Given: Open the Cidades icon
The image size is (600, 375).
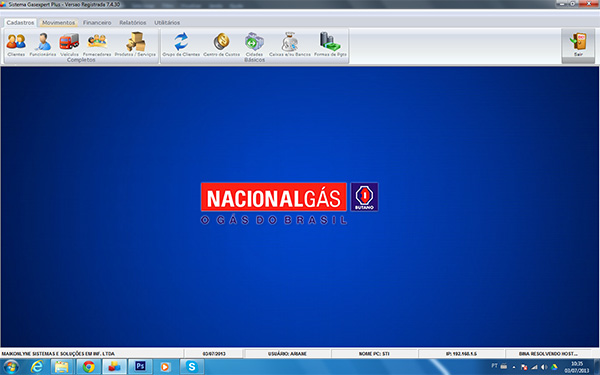Looking at the screenshot, I should (254, 44).
